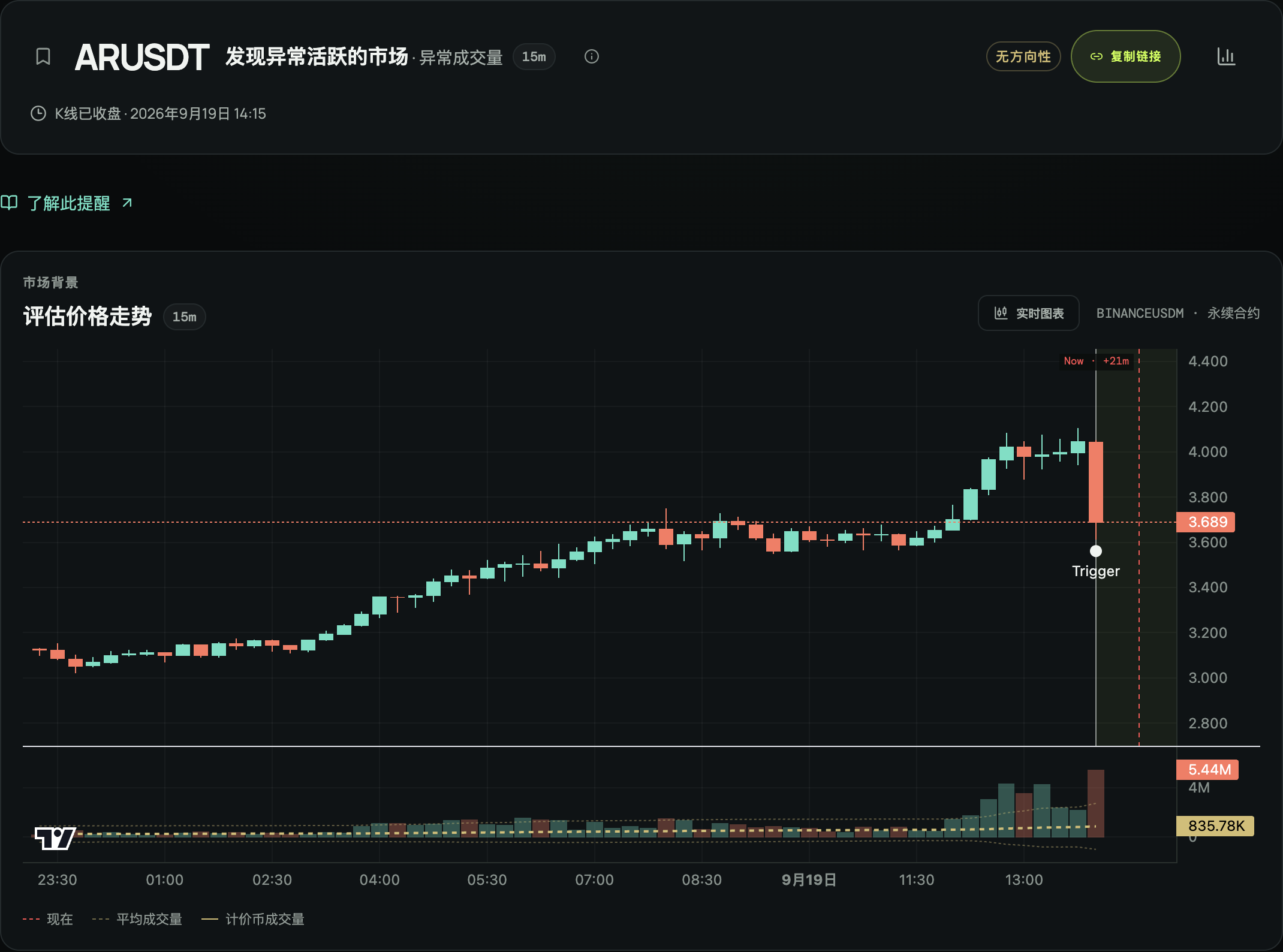The height and width of the screenshot is (952, 1283).
Task: Click the 835.78K average volume label
Action: click(1215, 826)
